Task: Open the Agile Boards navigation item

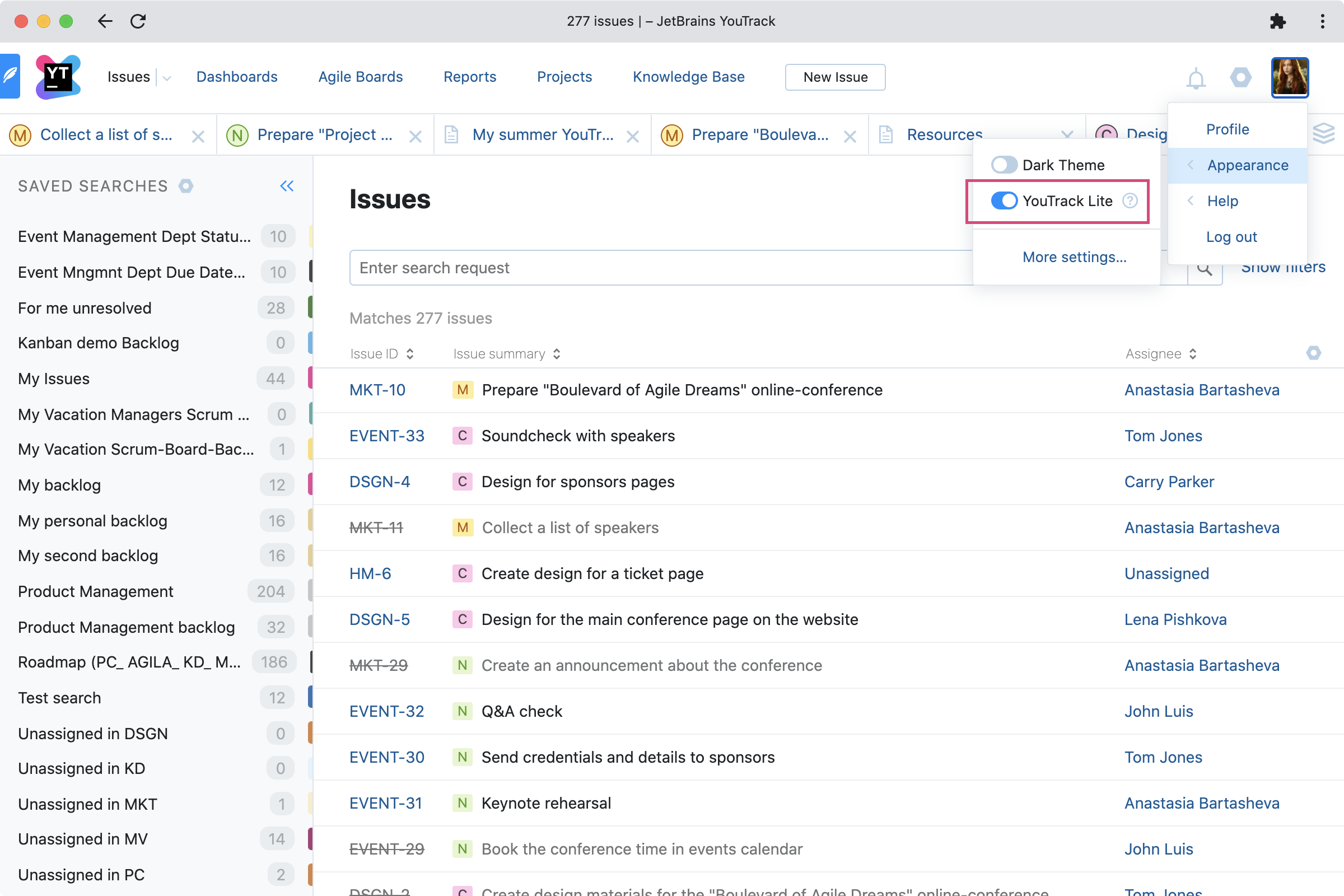Action: 360,77
